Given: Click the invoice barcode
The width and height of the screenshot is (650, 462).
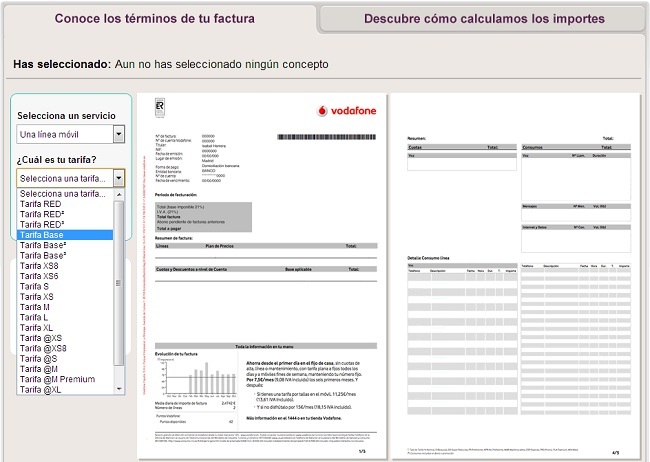Looking at the screenshot, I should 326,137.
